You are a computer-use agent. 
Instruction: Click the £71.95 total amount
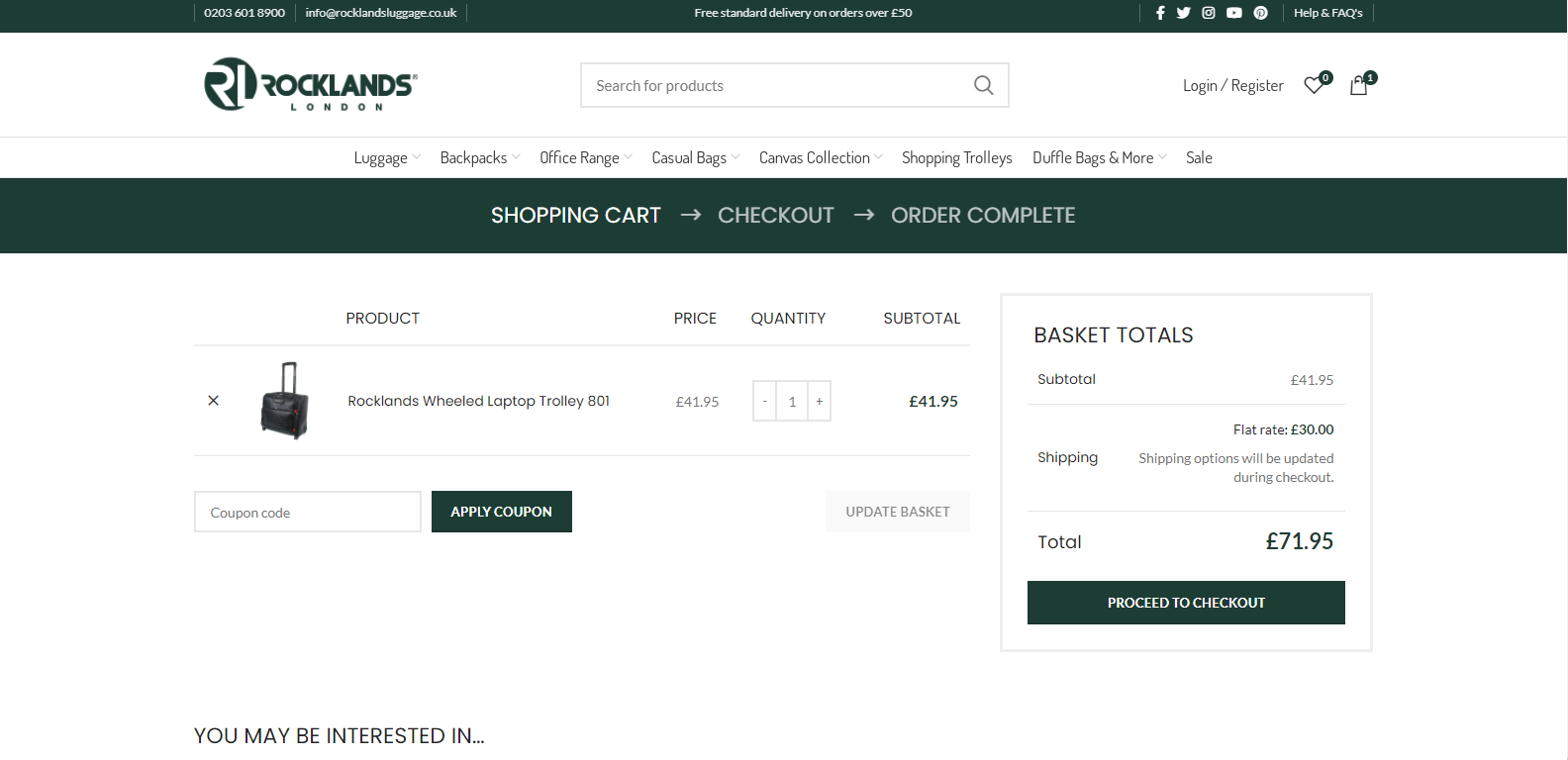(1300, 541)
